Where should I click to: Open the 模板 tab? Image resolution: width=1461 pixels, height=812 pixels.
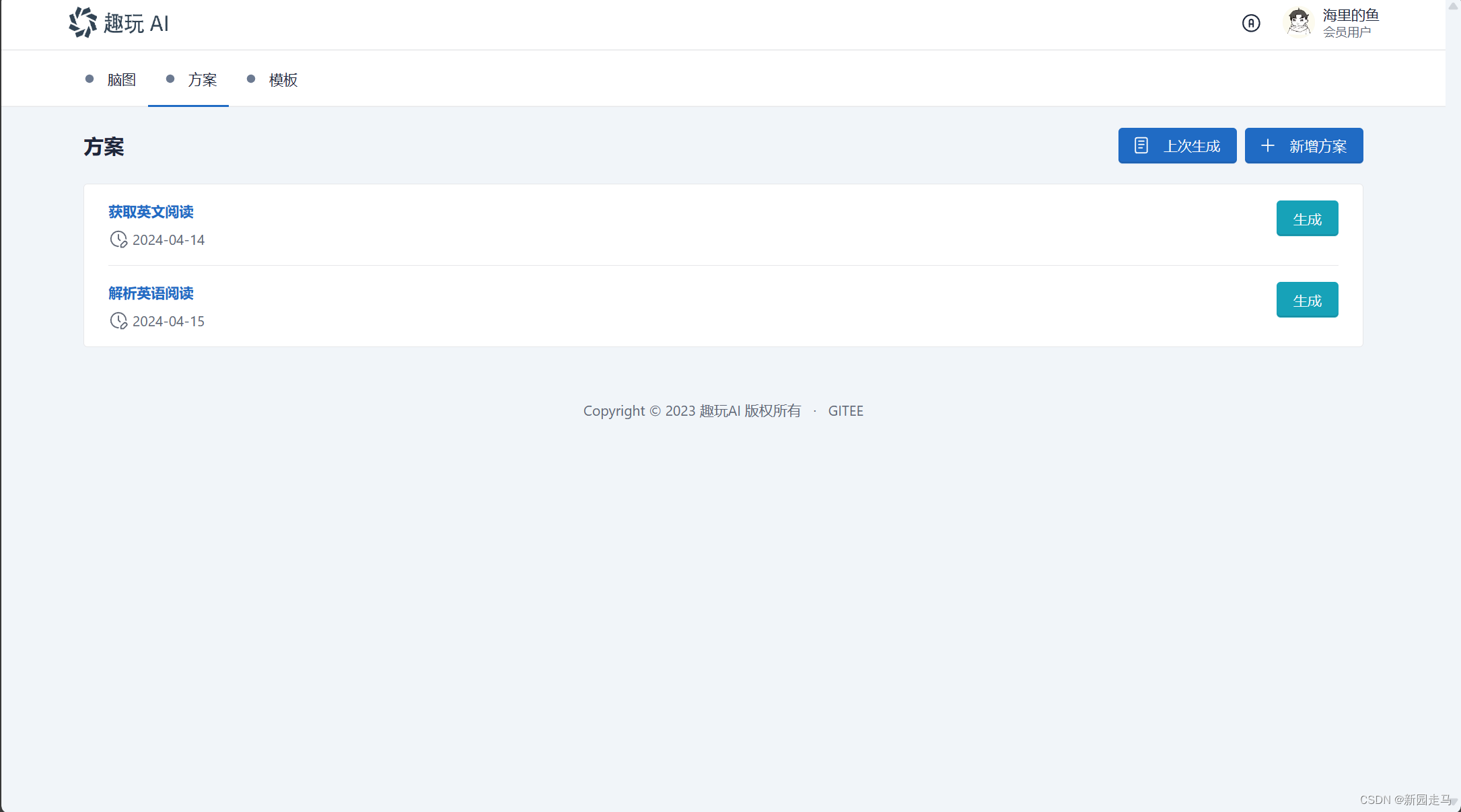pyautogui.click(x=283, y=80)
